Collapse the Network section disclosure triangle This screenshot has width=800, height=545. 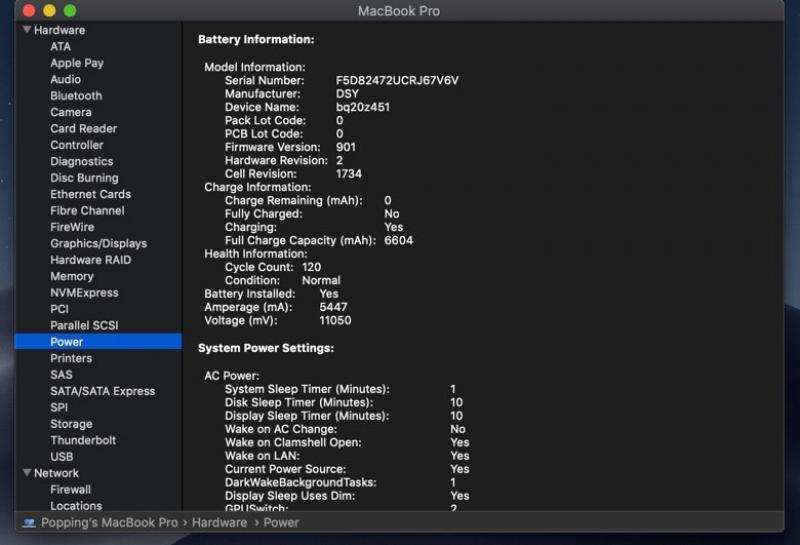(27, 473)
